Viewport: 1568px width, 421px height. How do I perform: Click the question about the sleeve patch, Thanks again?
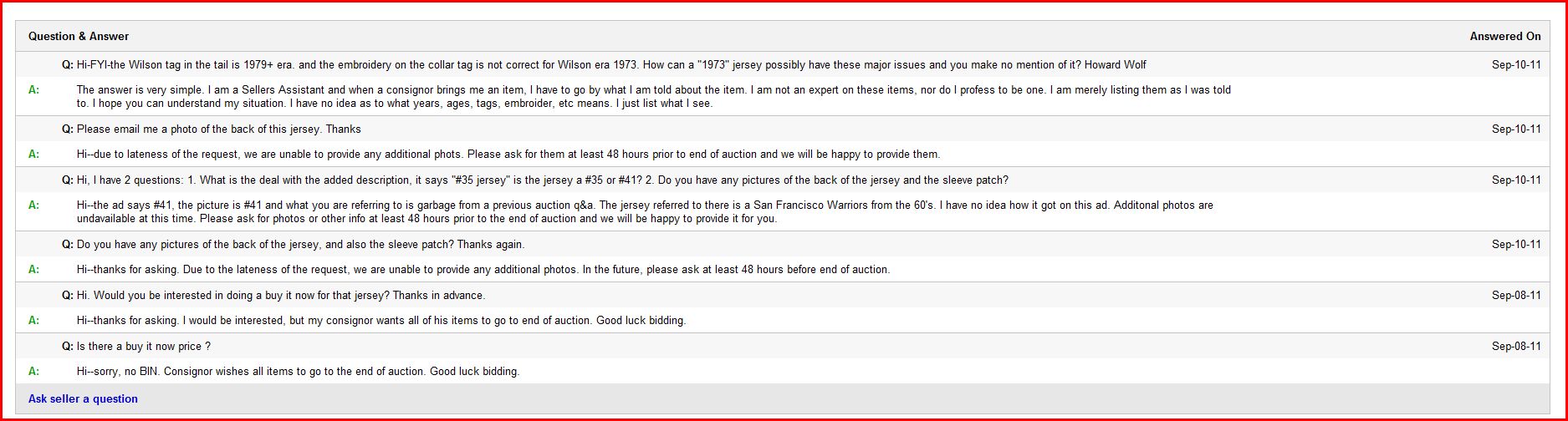pyautogui.click(x=301, y=245)
